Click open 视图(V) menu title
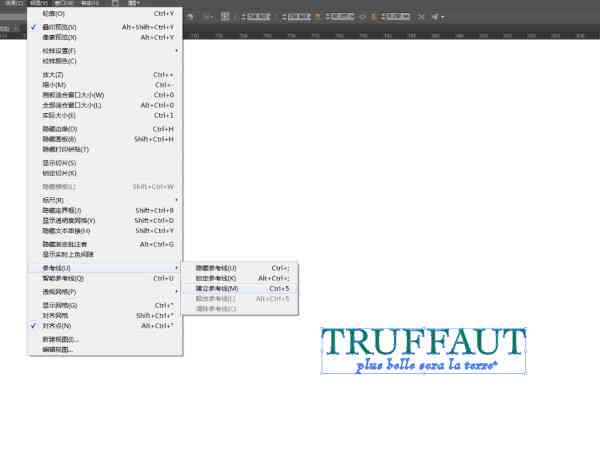600x462 pixels. coord(38,3)
